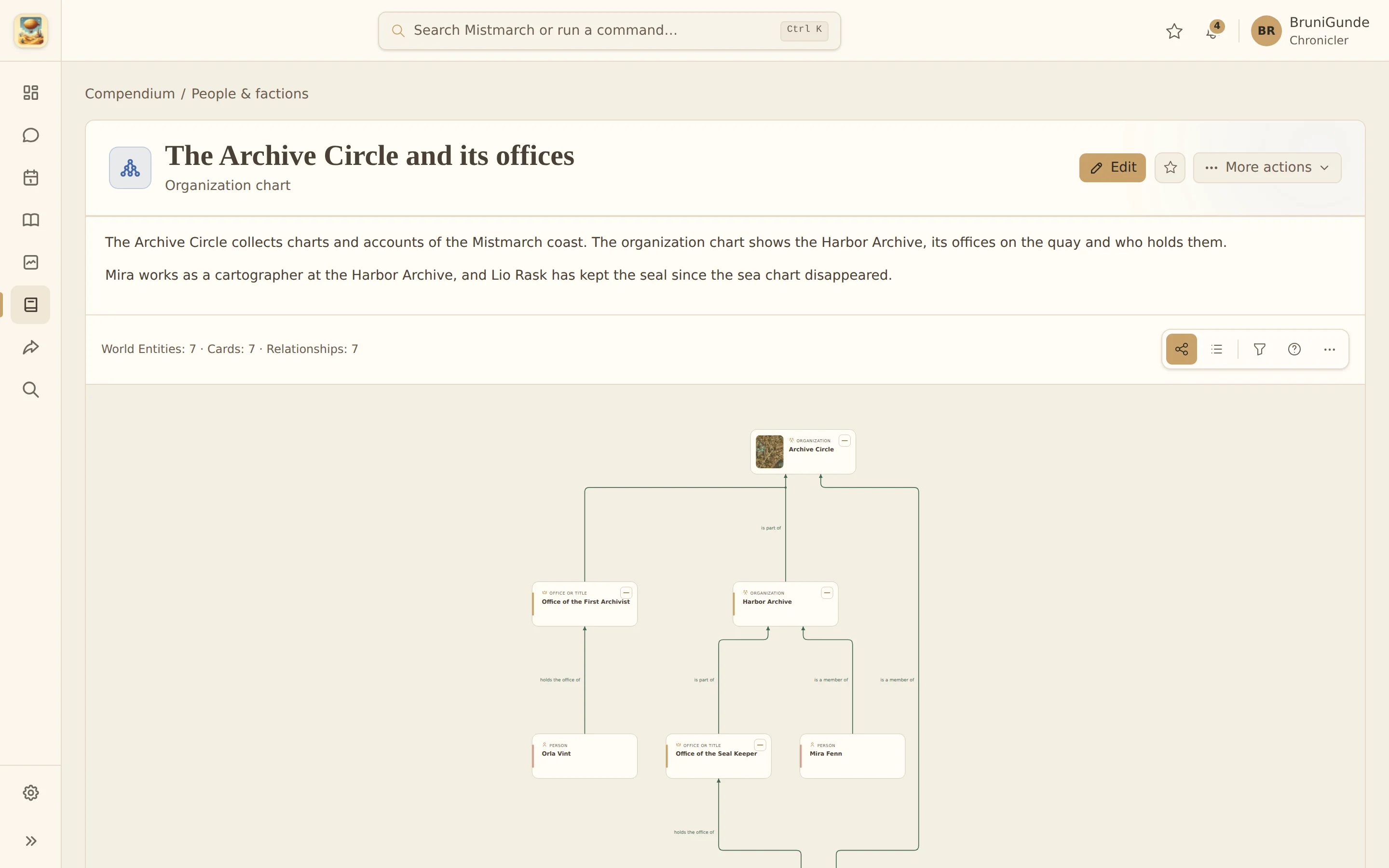This screenshot has width=1389, height=868.
Task: Open BruniGunde user avatar
Action: 1266,31
